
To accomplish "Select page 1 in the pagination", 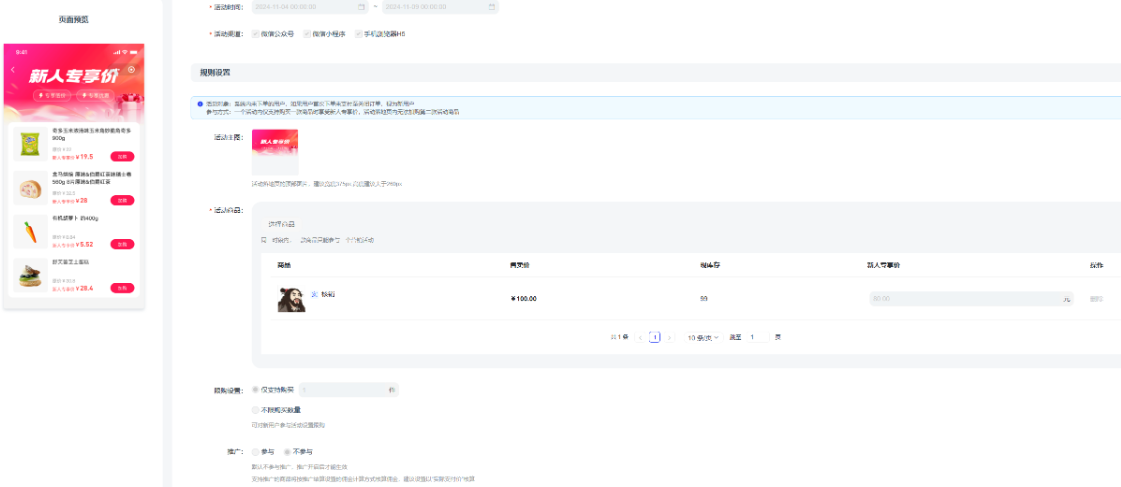I will pos(655,337).
